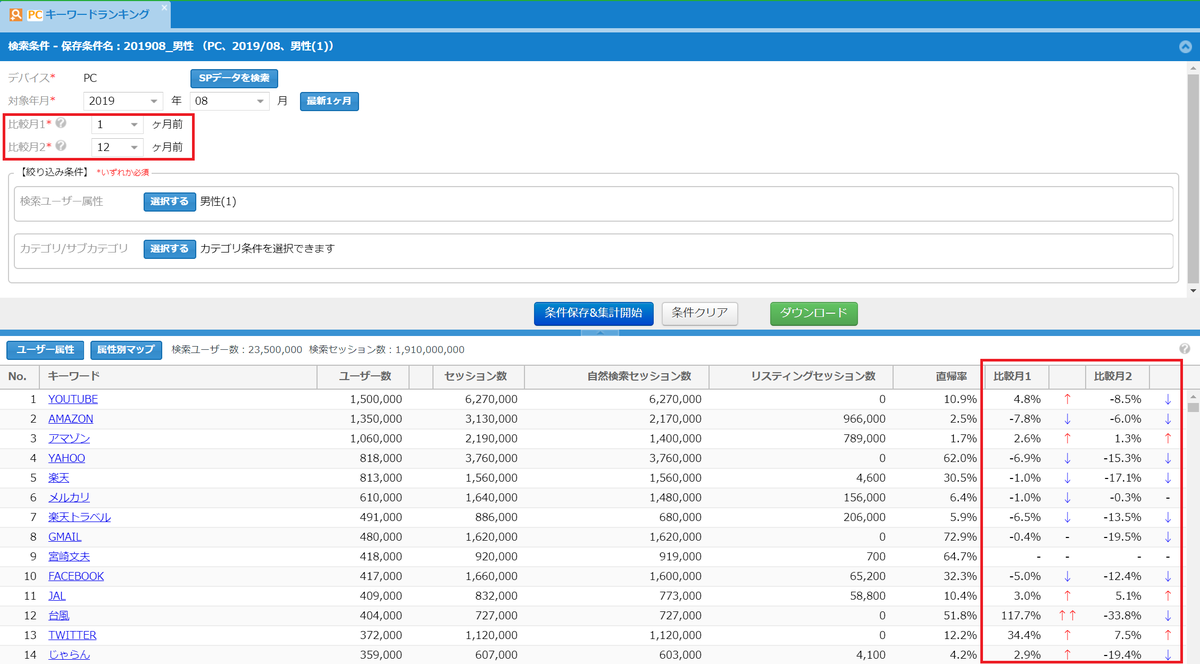Open the YOUTUBE keyword link

click(x=73, y=399)
